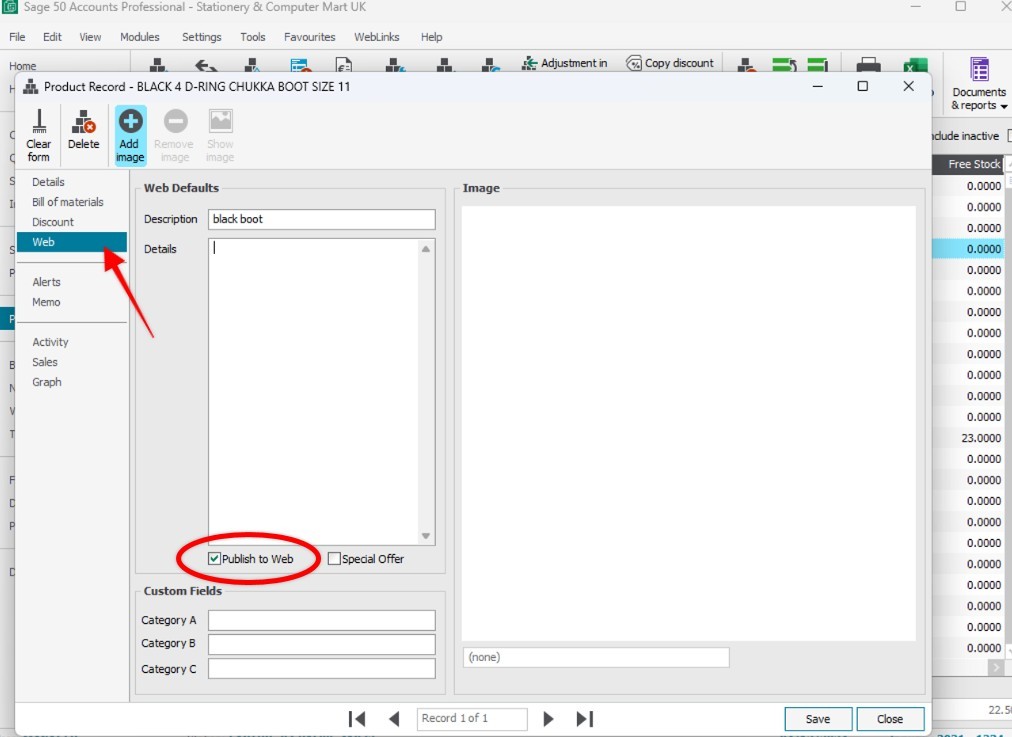Click the Record 1 of 1 field

pyautogui.click(x=472, y=718)
